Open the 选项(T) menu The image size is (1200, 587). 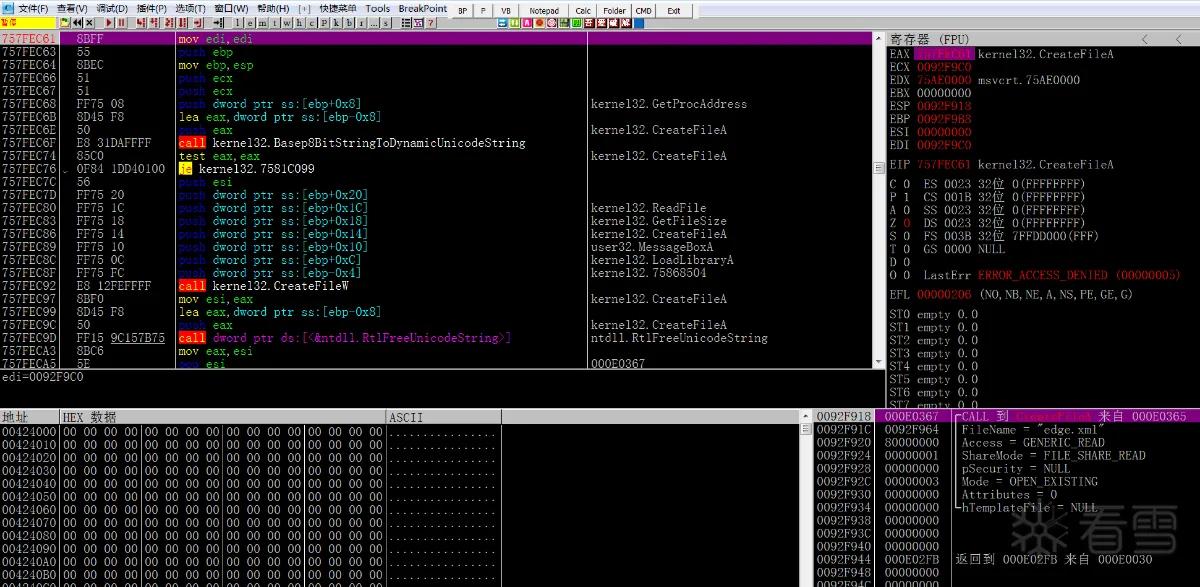[190, 9]
